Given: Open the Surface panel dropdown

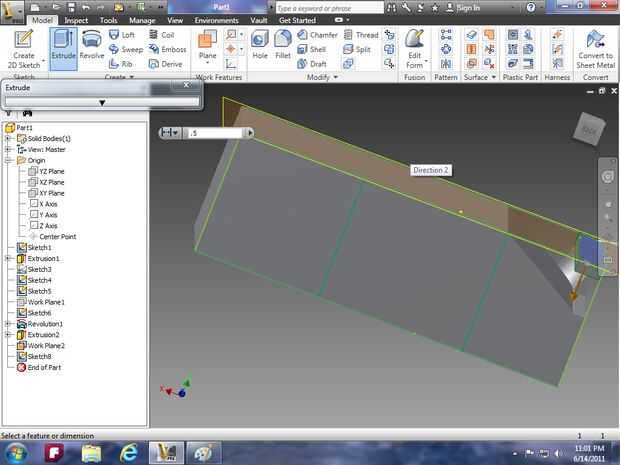Looking at the screenshot, I should [493, 77].
